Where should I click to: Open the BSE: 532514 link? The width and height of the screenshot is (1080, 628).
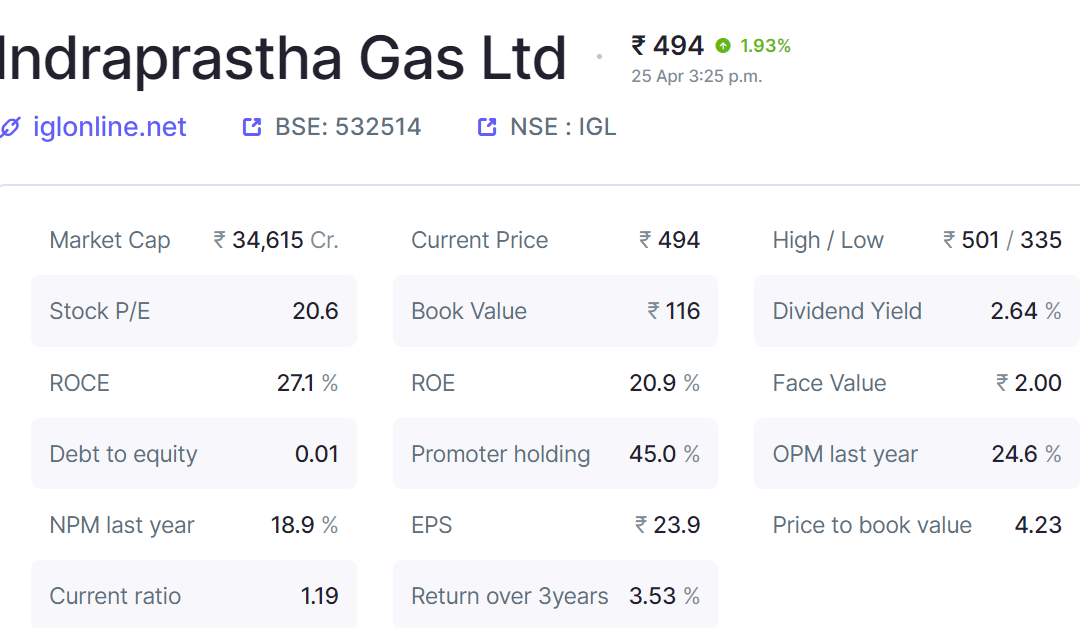348,127
